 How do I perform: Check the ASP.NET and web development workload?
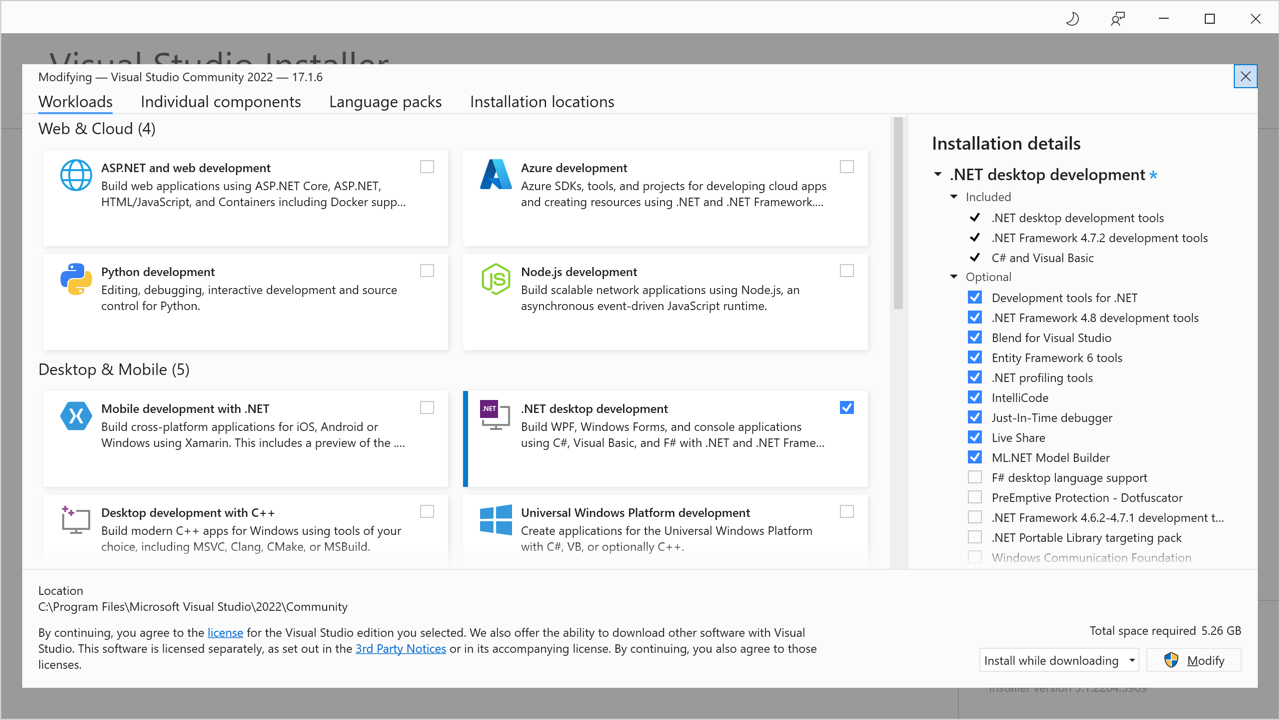point(427,167)
